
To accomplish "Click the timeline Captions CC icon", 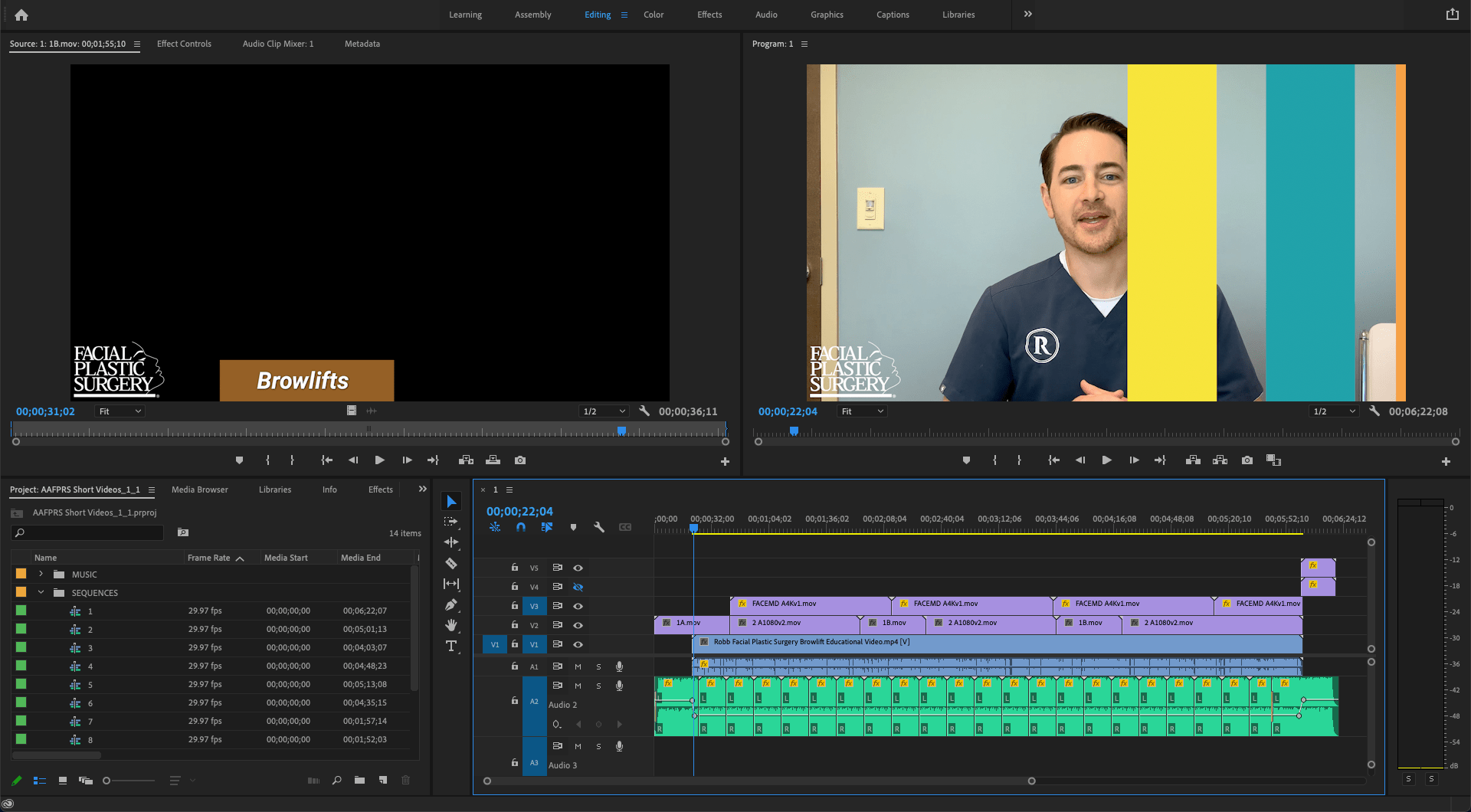I will (625, 527).
